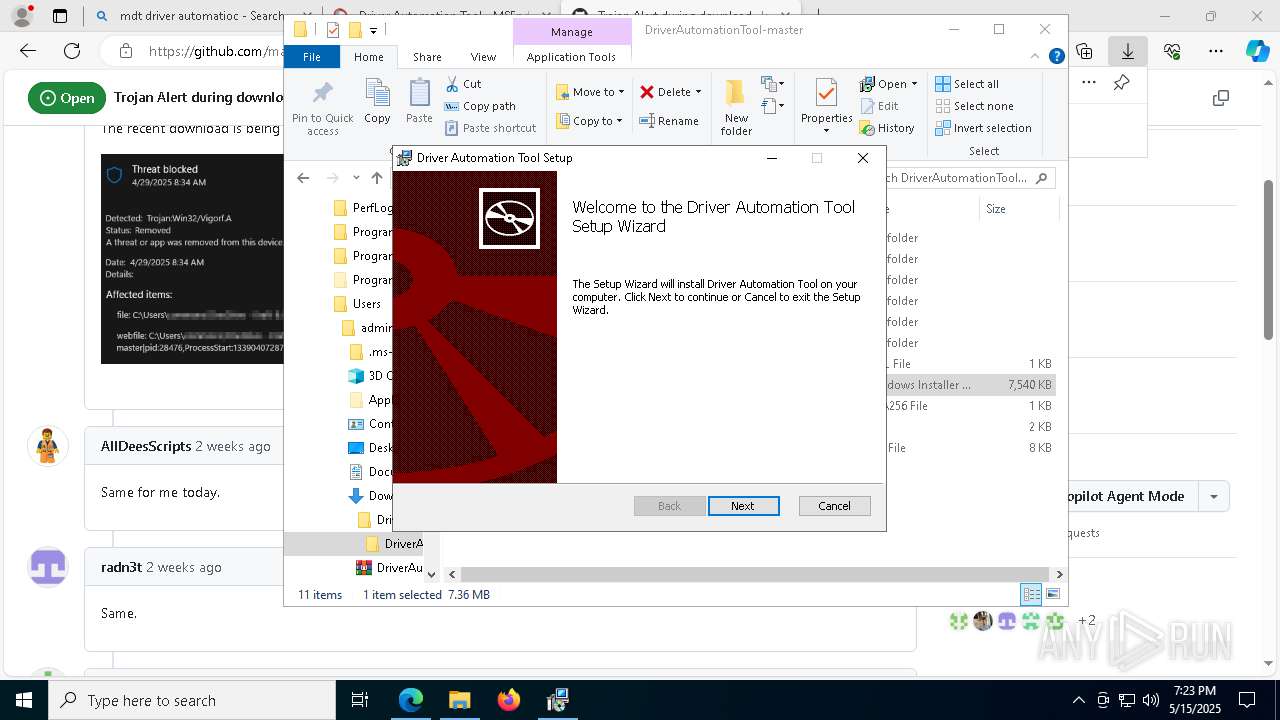The image size is (1280, 720).
Task: Click the Size column header
Action: click(x=1018, y=209)
